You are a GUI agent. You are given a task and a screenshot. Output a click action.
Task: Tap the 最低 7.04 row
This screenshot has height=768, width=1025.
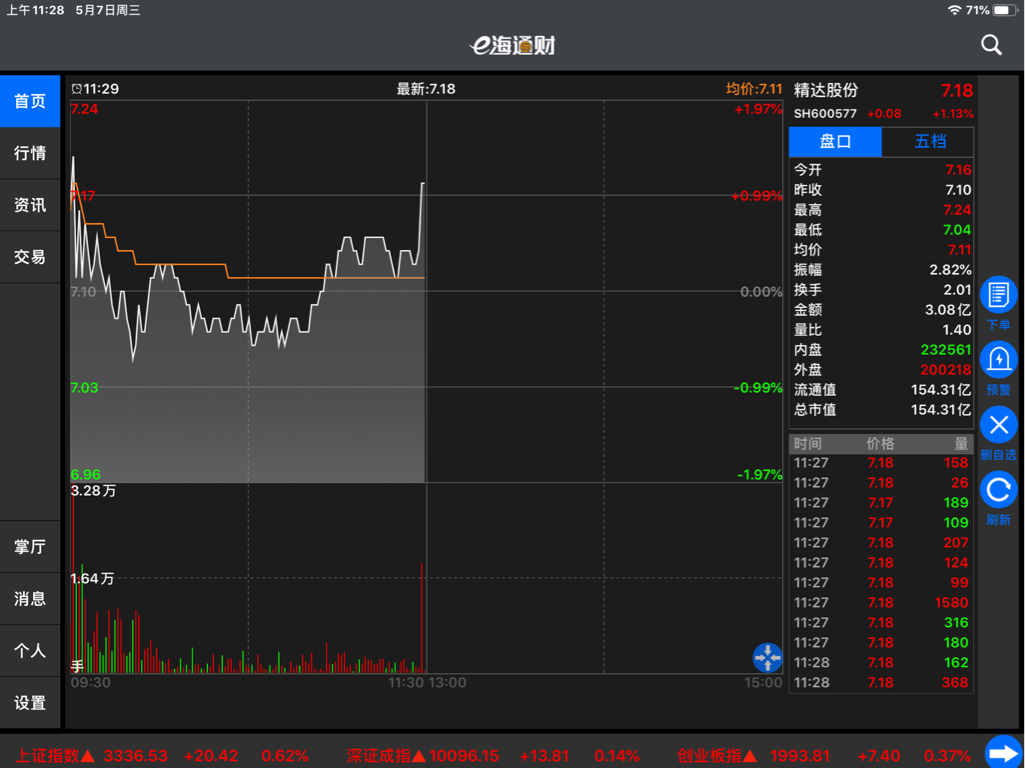point(882,230)
